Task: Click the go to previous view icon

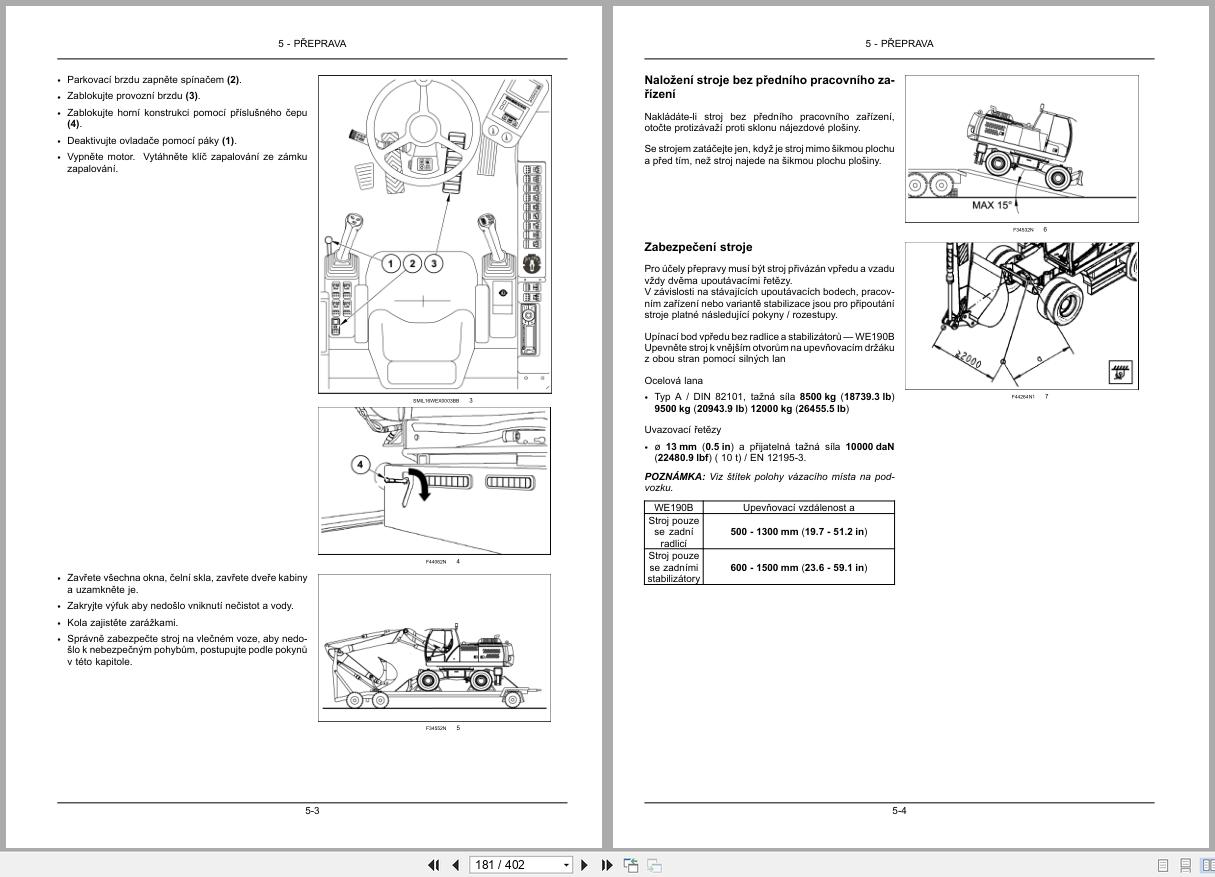Action: pyautogui.click(x=631, y=865)
